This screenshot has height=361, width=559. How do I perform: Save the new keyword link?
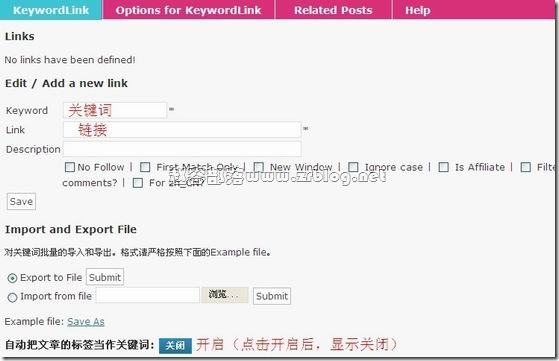point(21,201)
